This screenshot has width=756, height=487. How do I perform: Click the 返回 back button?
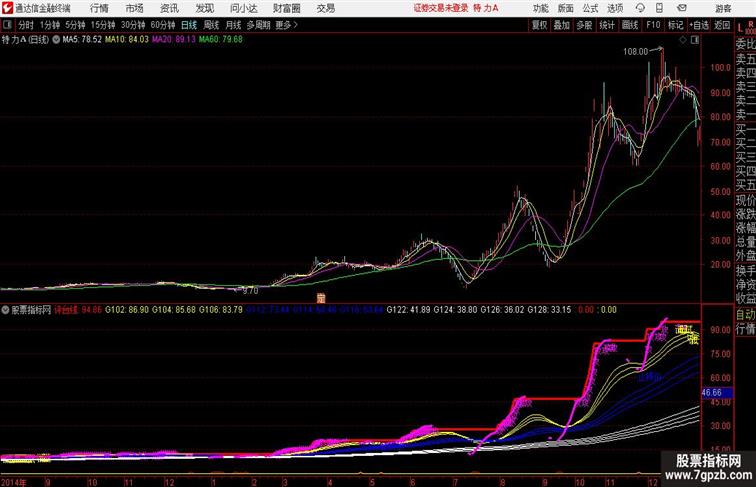click(x=722, y=25)
